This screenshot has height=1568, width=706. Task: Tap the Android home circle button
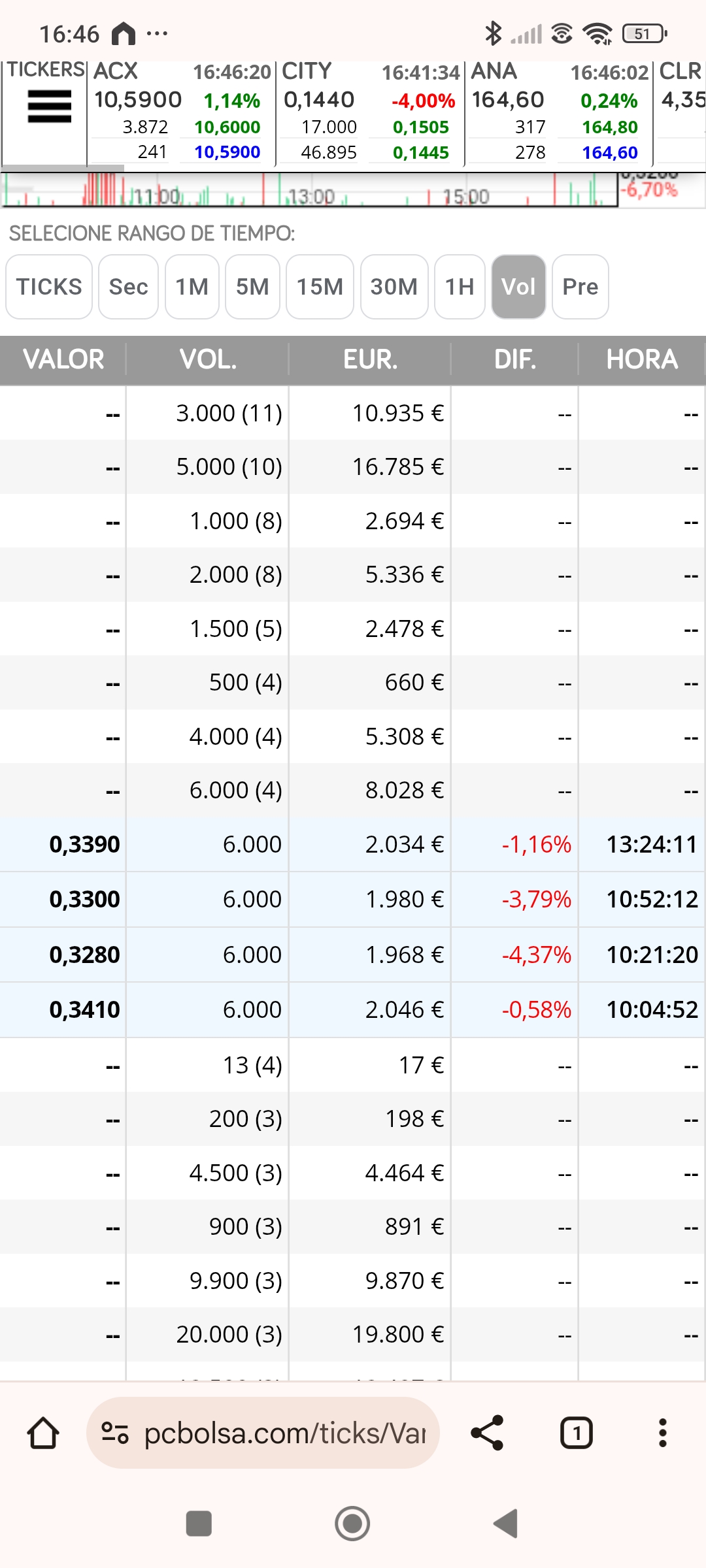352,1524
